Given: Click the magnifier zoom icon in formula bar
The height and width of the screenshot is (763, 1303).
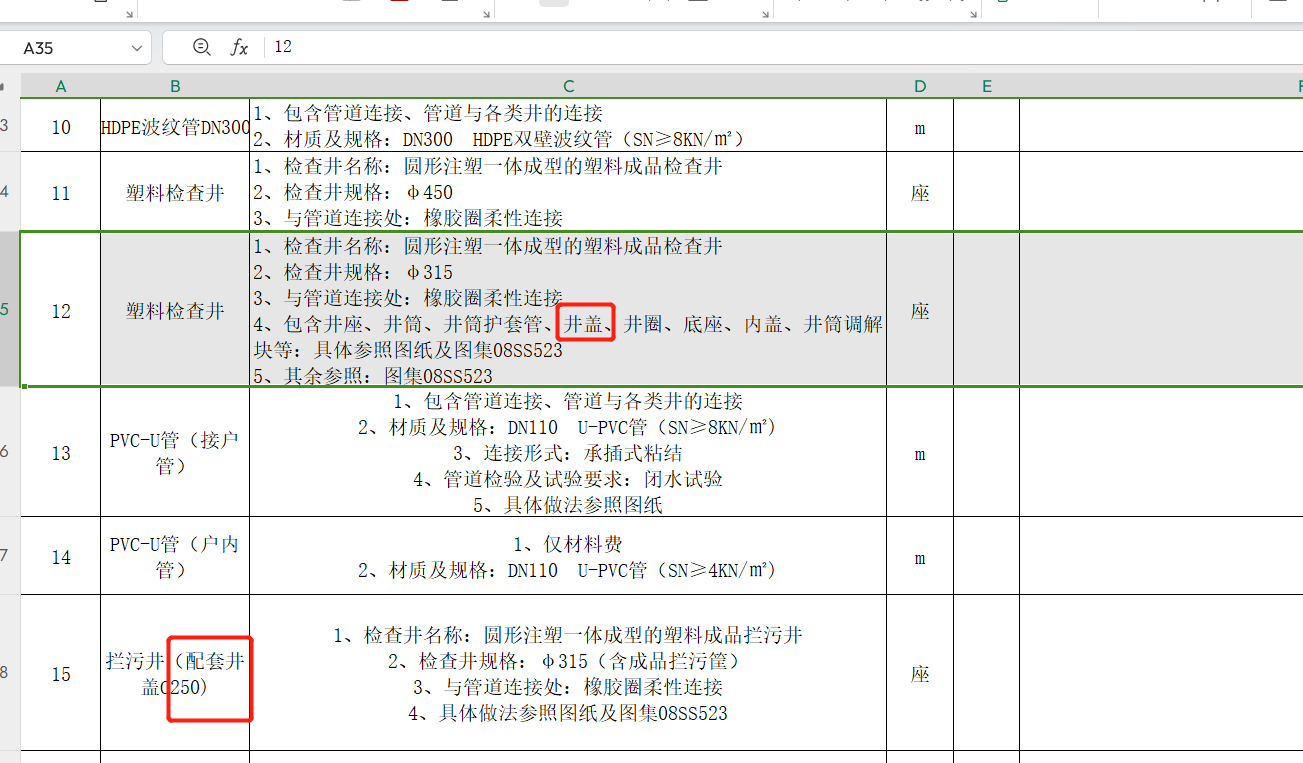Looking at the screenshot, I should tap(202, 47).
